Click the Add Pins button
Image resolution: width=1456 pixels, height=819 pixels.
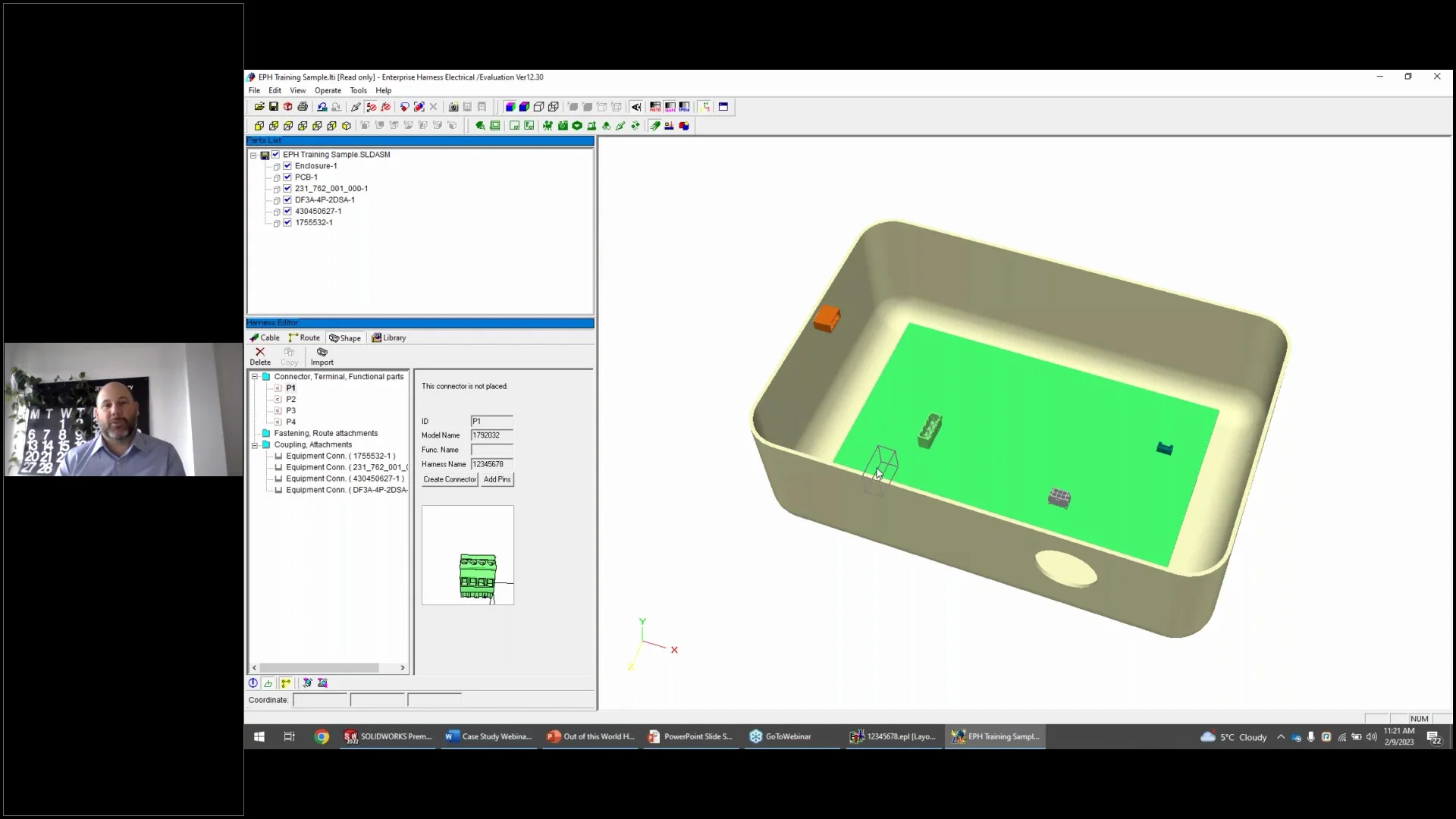(x=497, y=479)
